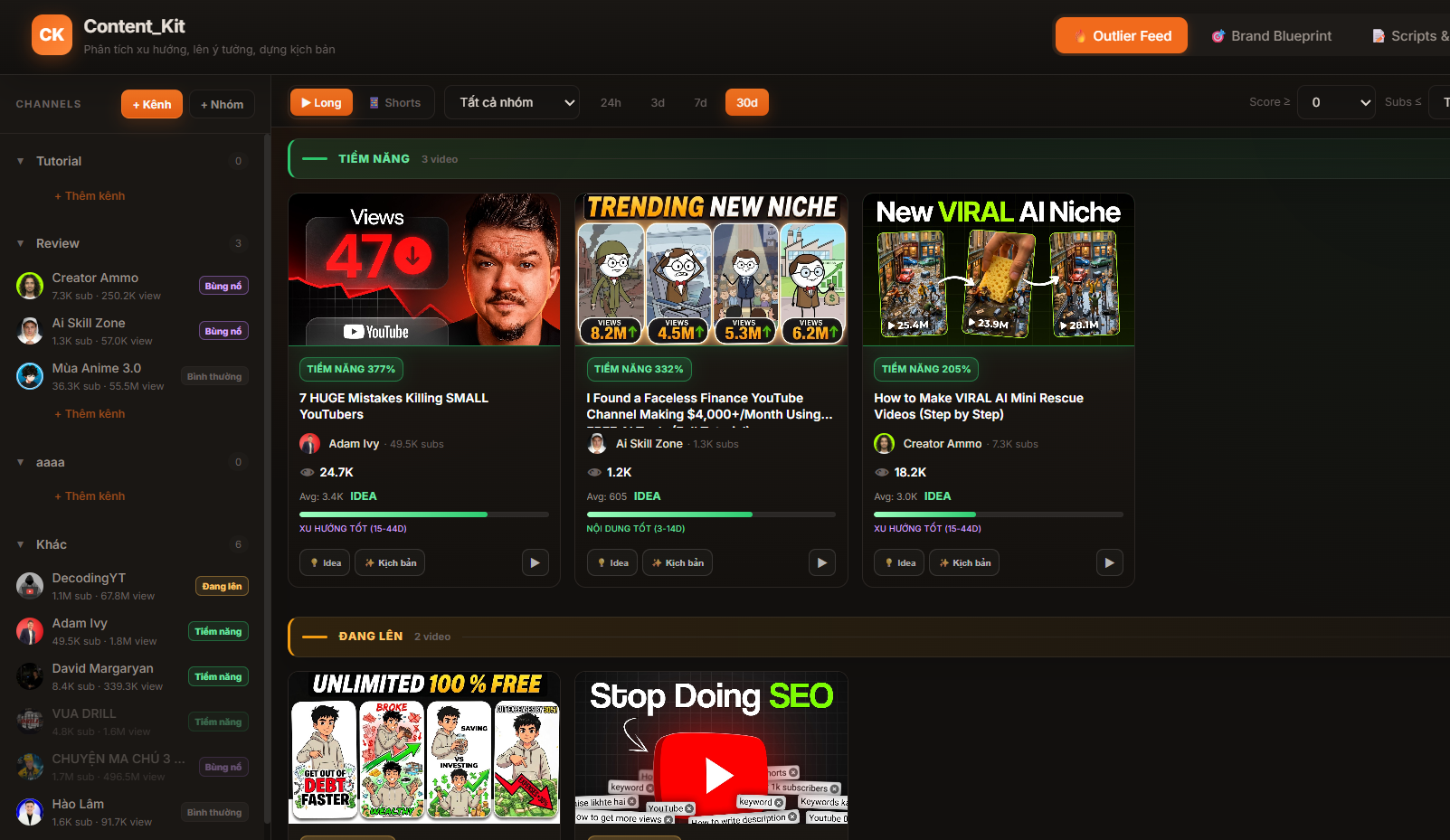Click the 7 HUGE Mistakes score progress bar
Screen dimensions: 1450x840
(424, 514)
